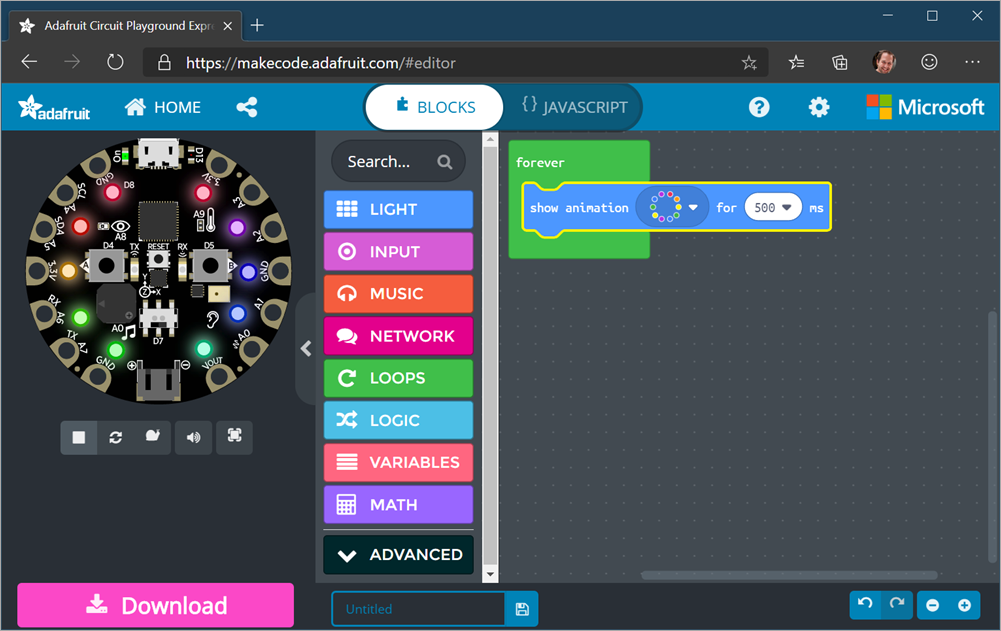Mute the simulator sound
The height and width of the screenshot is (631, 1001).
193,437
